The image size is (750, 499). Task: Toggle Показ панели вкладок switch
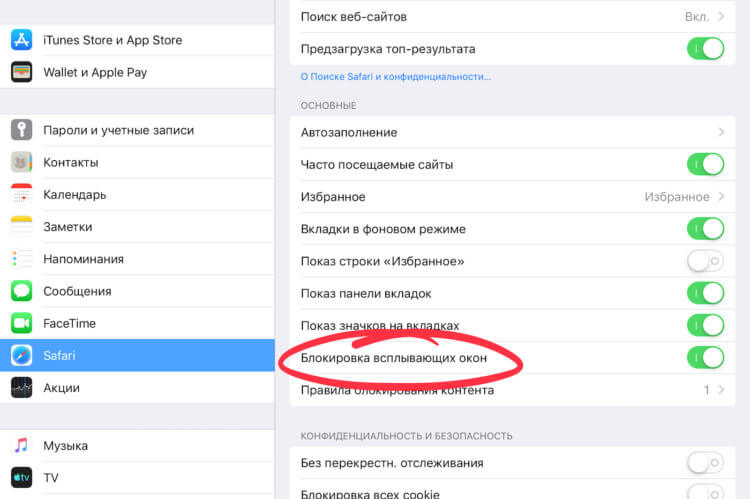pyautogui.click(x=706, y=293)
